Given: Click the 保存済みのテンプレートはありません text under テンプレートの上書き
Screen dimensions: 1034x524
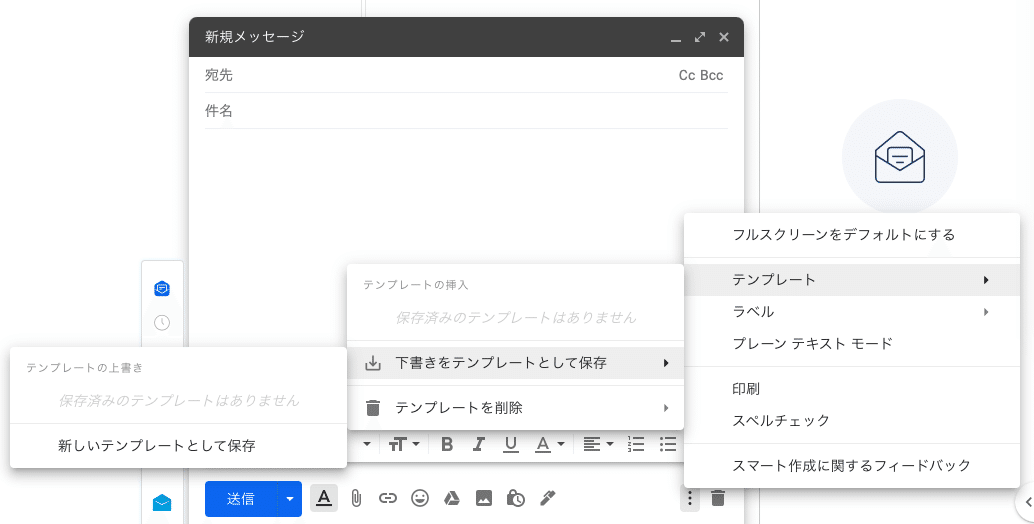Looking at the screenshot, I should (x=179, y=401).
